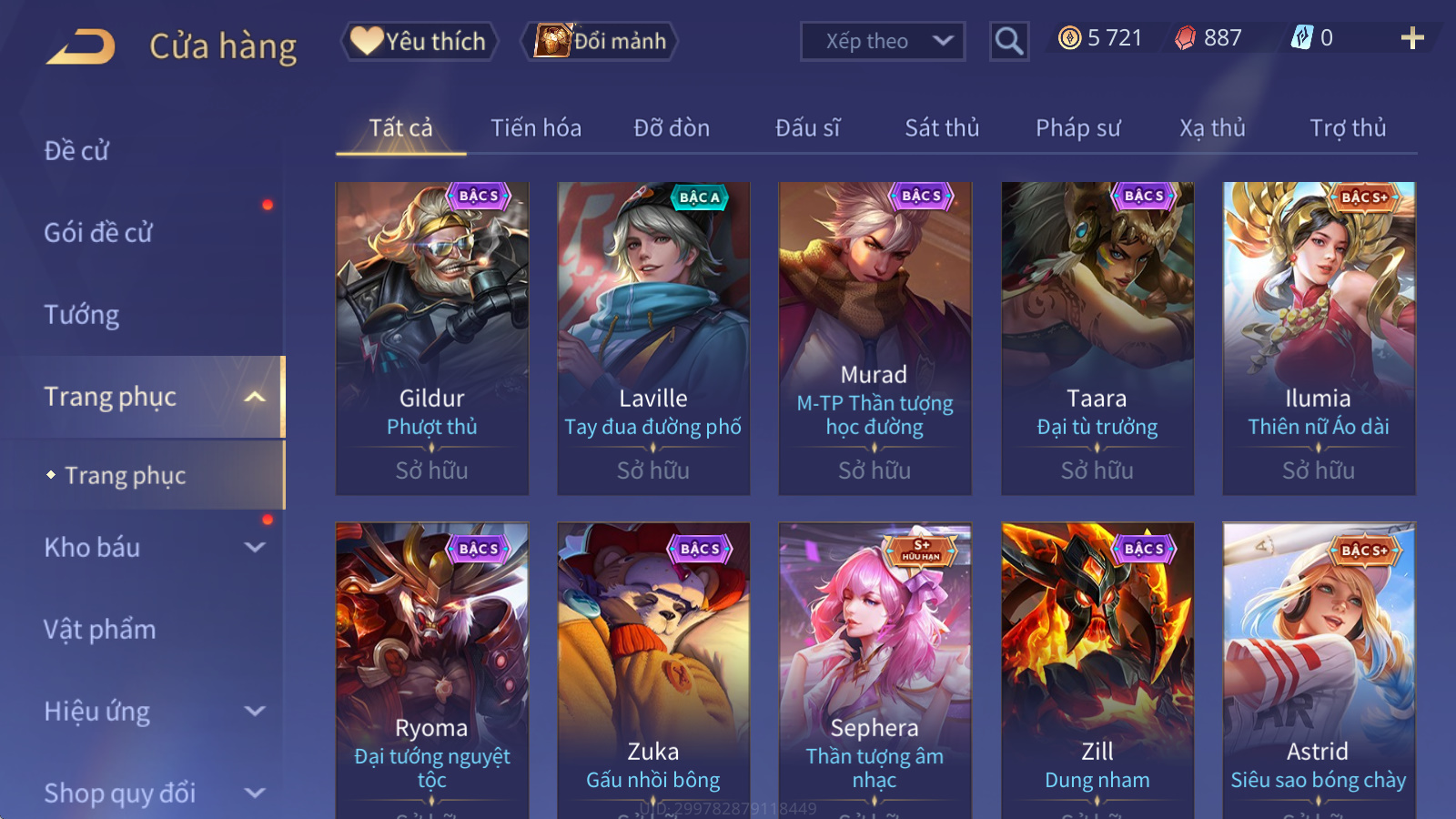Select the Tiến hóa tab

pyautogui.click(x=536, y=128)
